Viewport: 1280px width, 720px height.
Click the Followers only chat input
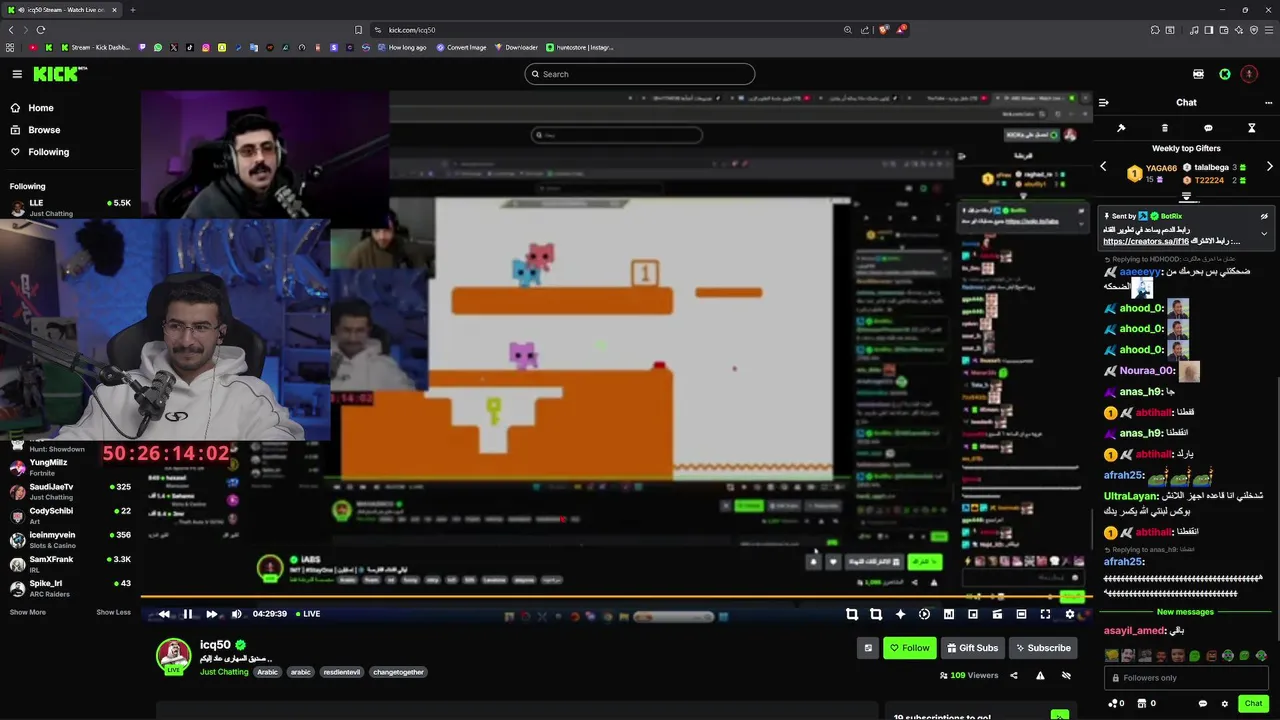click(x=1186, y=678)
